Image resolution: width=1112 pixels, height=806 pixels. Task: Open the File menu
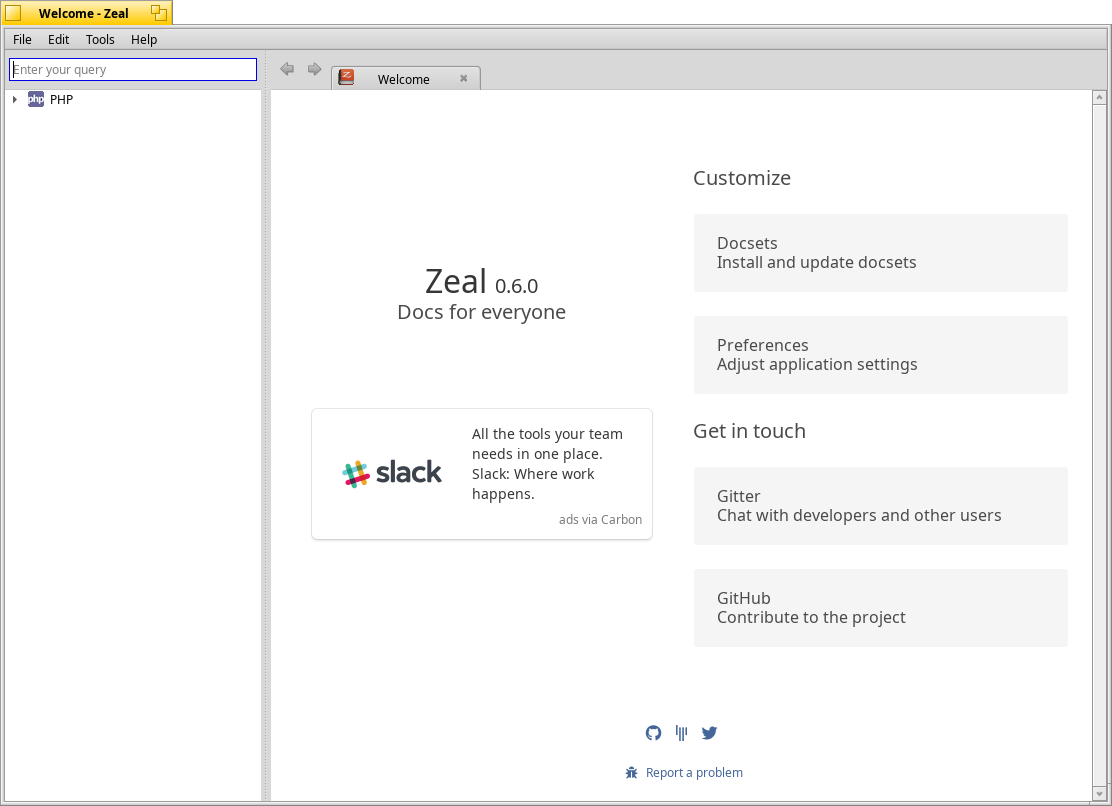point(22,40)
